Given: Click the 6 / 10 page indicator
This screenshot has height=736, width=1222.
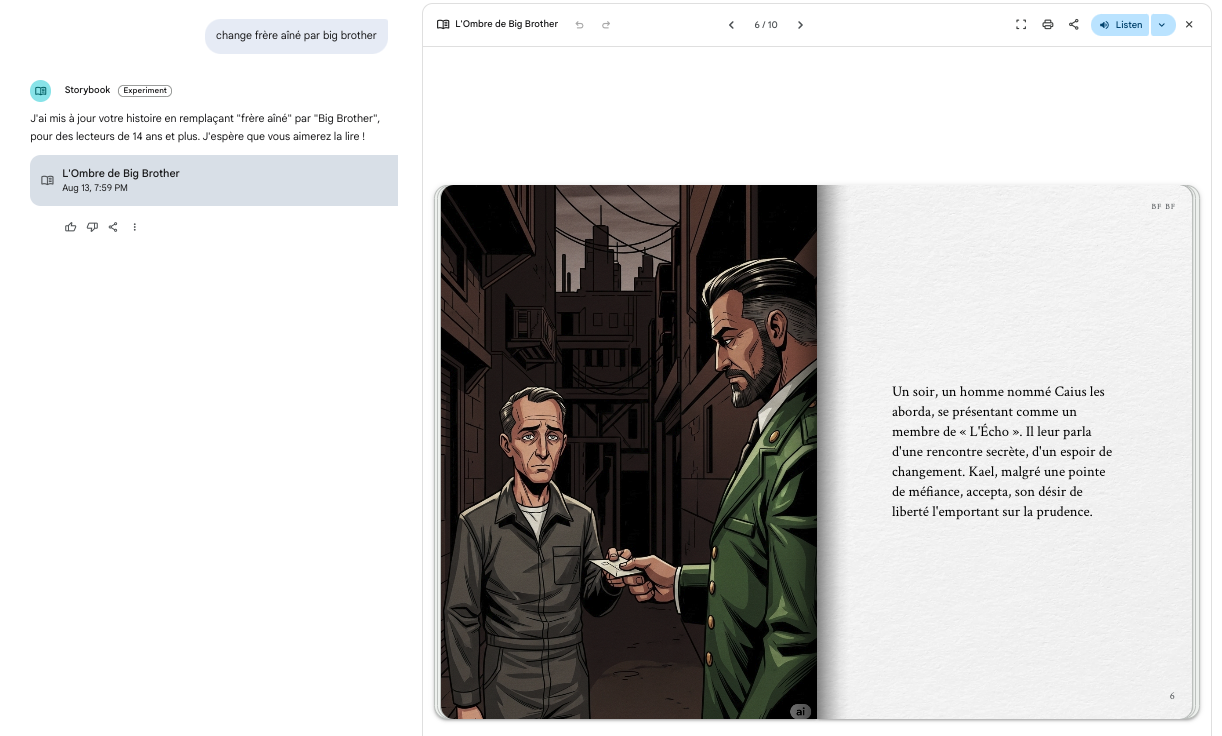Looking at the screenshot, I should tap(765, 25).
